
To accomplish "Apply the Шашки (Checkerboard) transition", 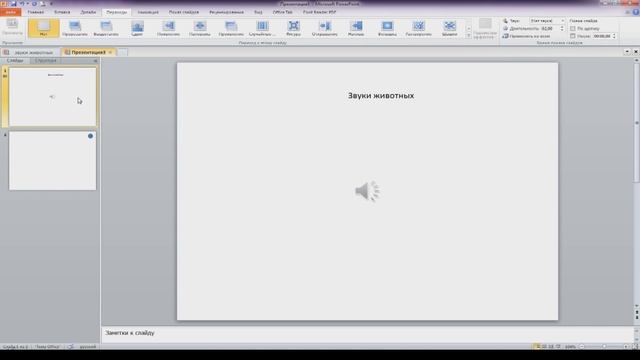I will [450, 28].
